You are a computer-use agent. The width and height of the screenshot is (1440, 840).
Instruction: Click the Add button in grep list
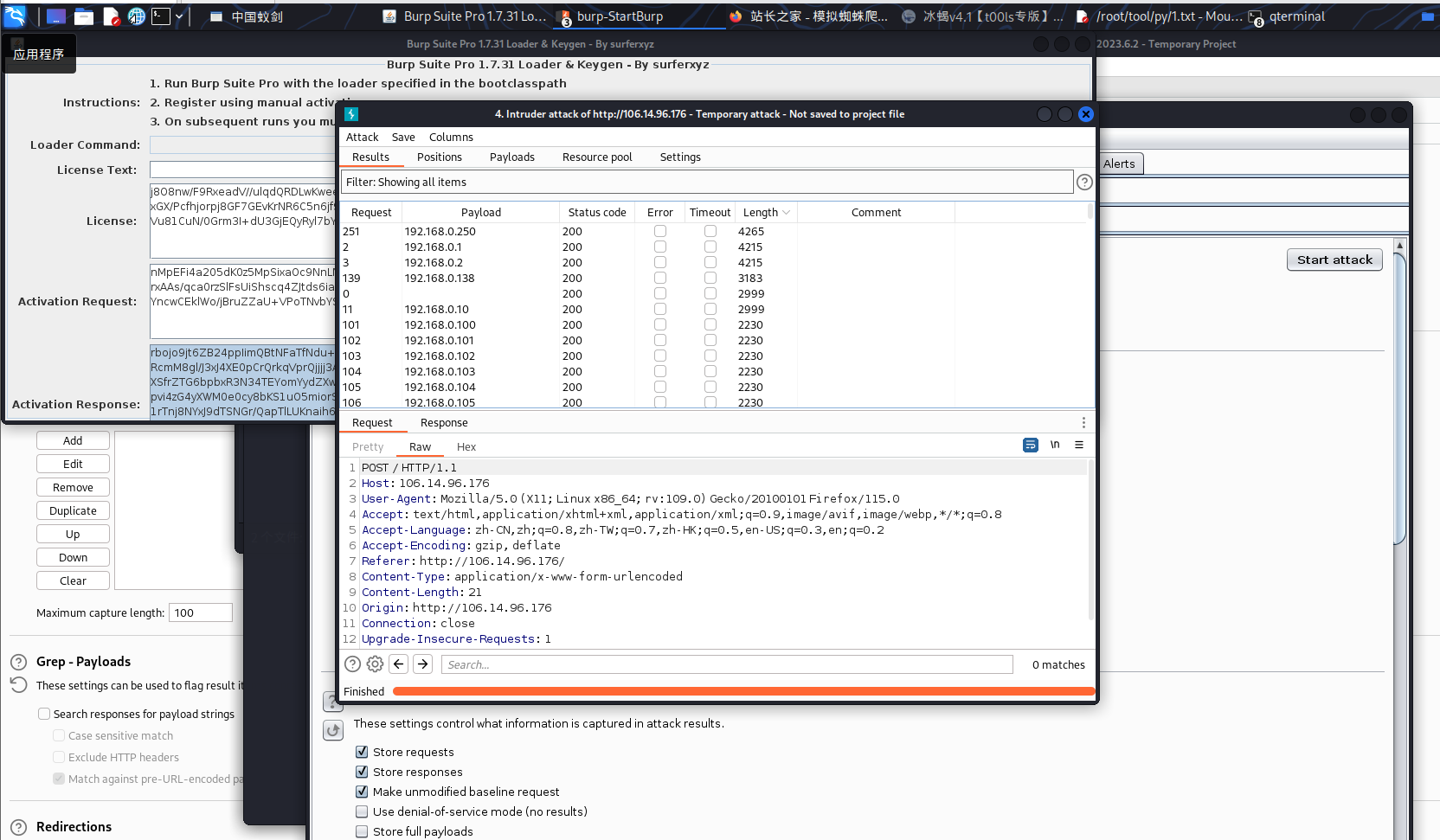point(73,440)
